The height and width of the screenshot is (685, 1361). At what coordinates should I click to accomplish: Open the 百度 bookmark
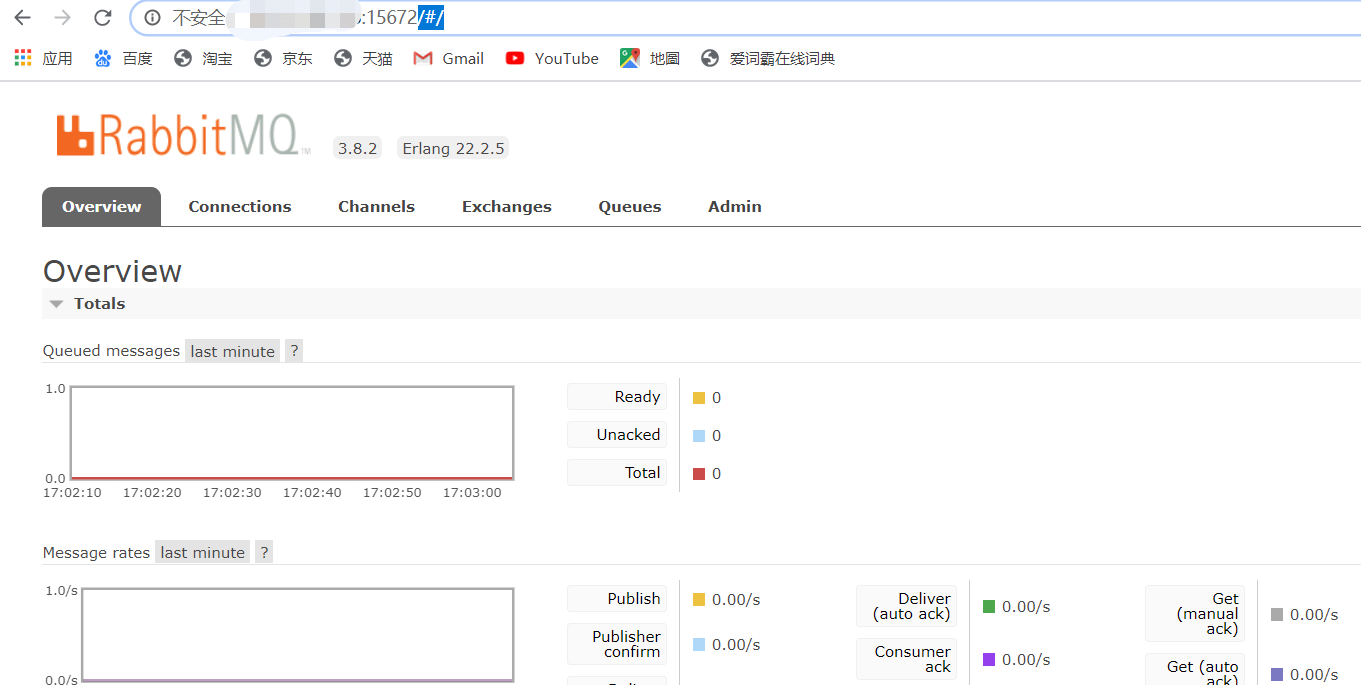[x=123, y=59]
